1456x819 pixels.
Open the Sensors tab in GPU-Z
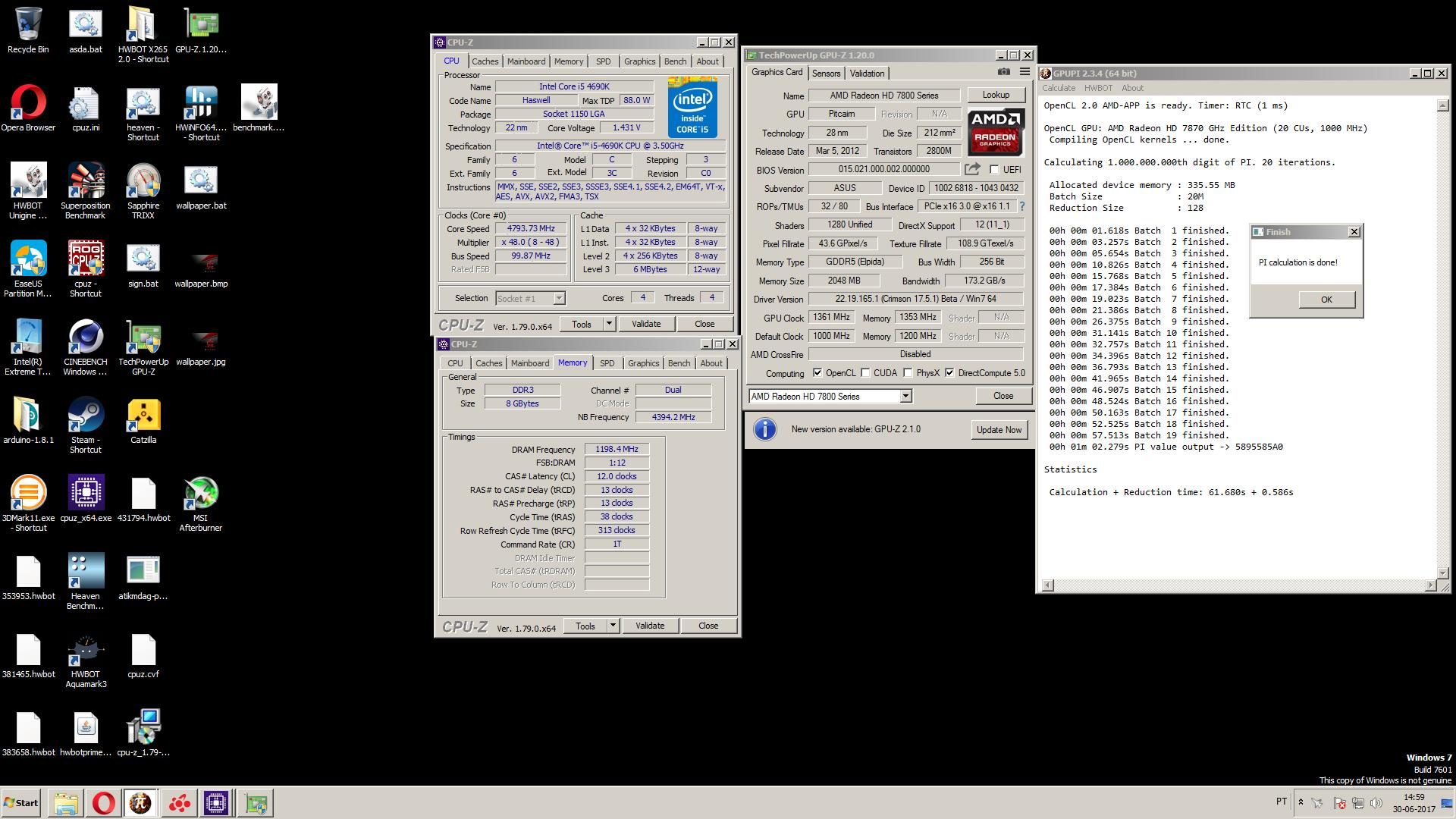[827, 74]
